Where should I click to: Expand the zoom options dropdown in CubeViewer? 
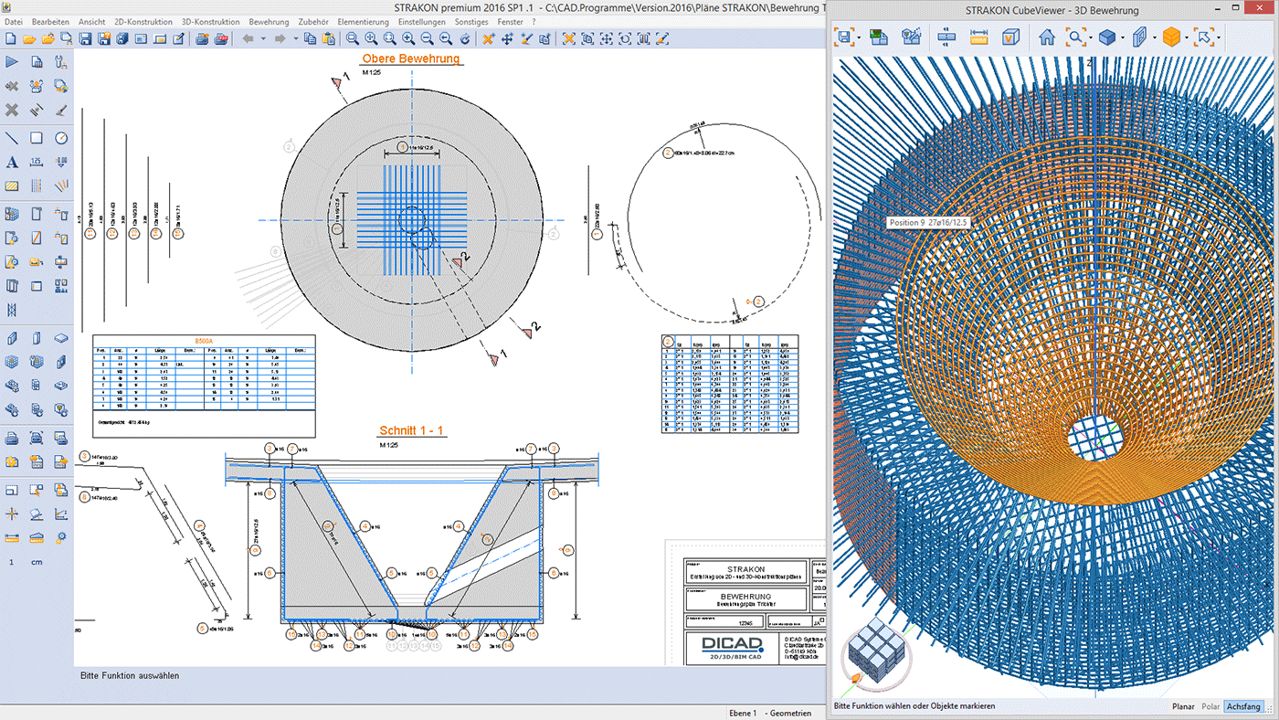[x=1089, y=38]
